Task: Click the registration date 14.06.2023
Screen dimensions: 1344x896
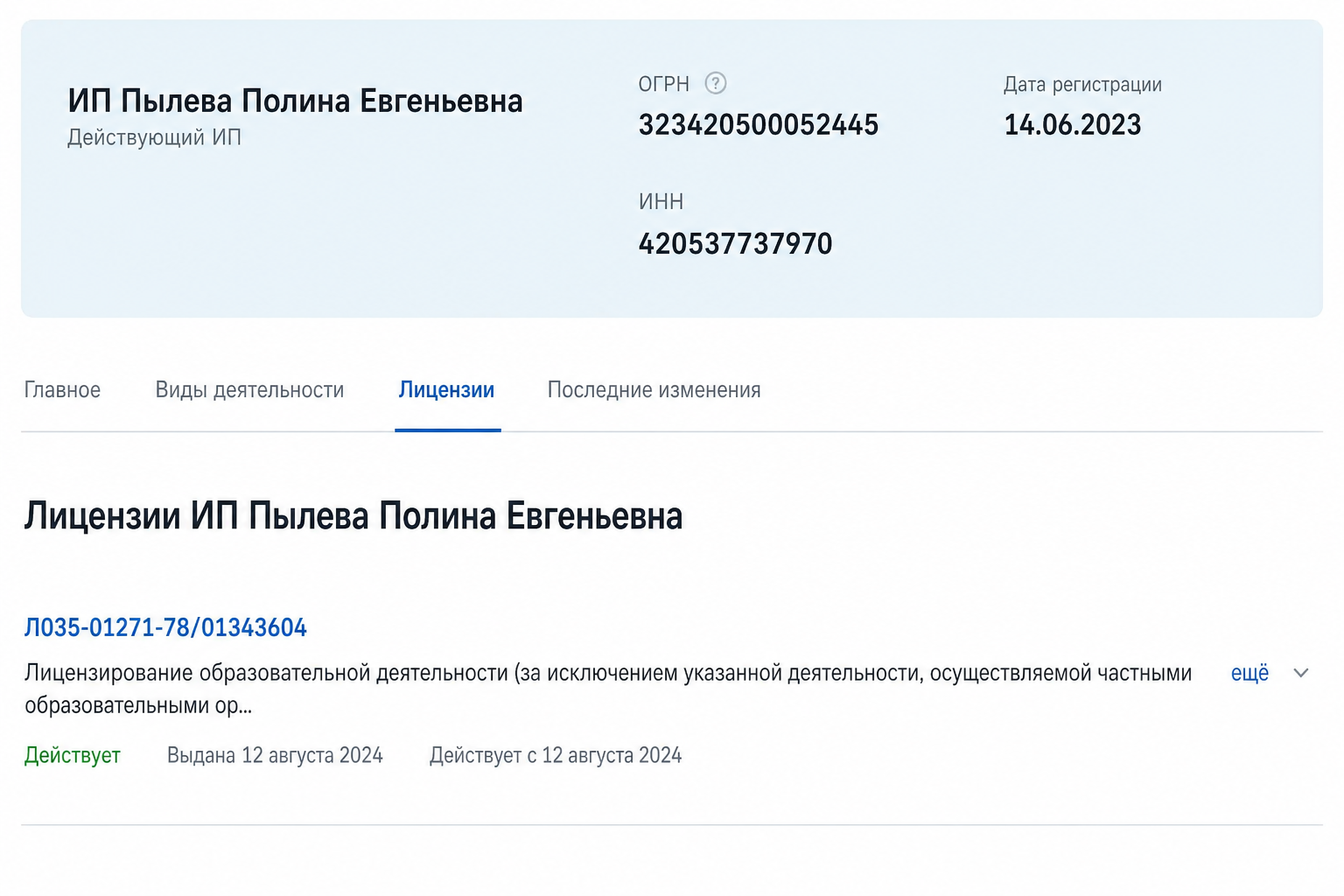Action: click(x=1073, y=125)
